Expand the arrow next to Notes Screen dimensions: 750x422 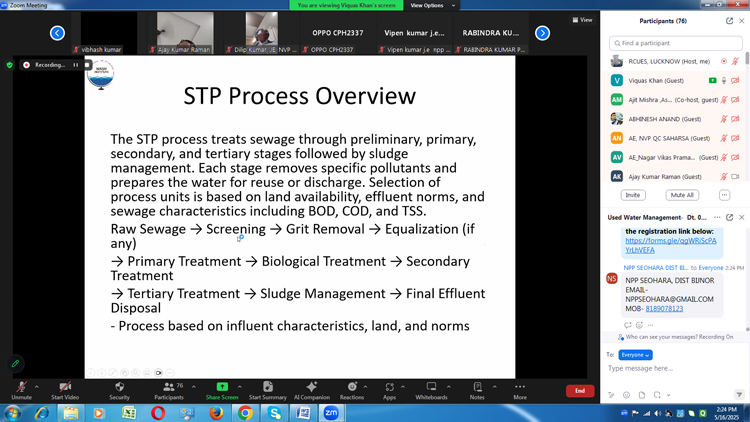coord(495,387)
